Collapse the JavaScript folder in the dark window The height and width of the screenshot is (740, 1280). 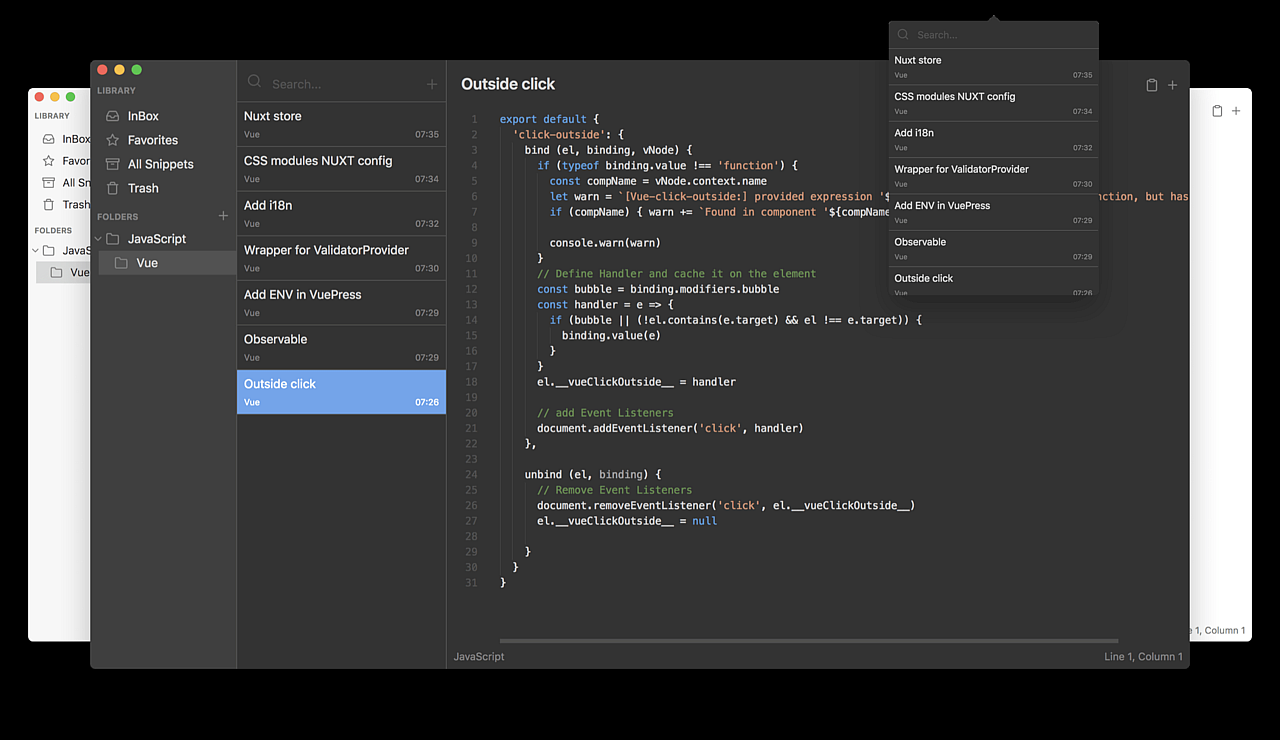[x=99, y=239]
